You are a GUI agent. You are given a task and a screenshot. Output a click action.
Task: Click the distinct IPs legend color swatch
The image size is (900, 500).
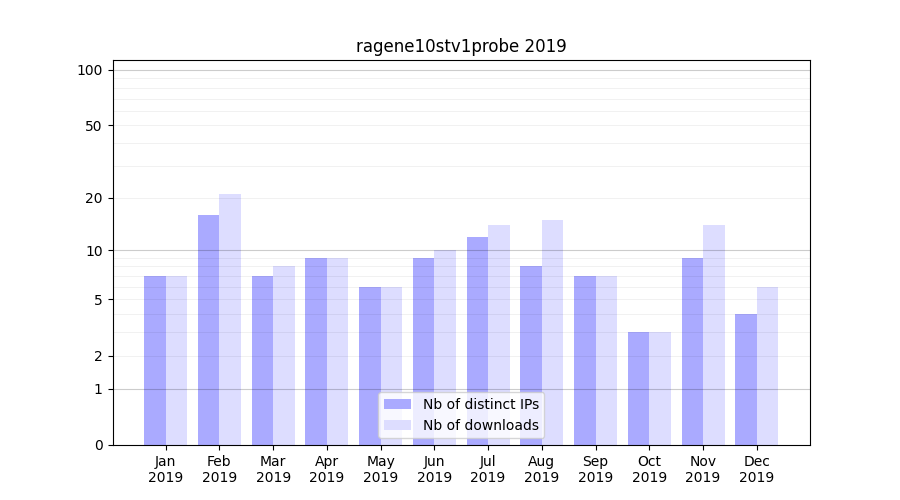pos(397,404)
